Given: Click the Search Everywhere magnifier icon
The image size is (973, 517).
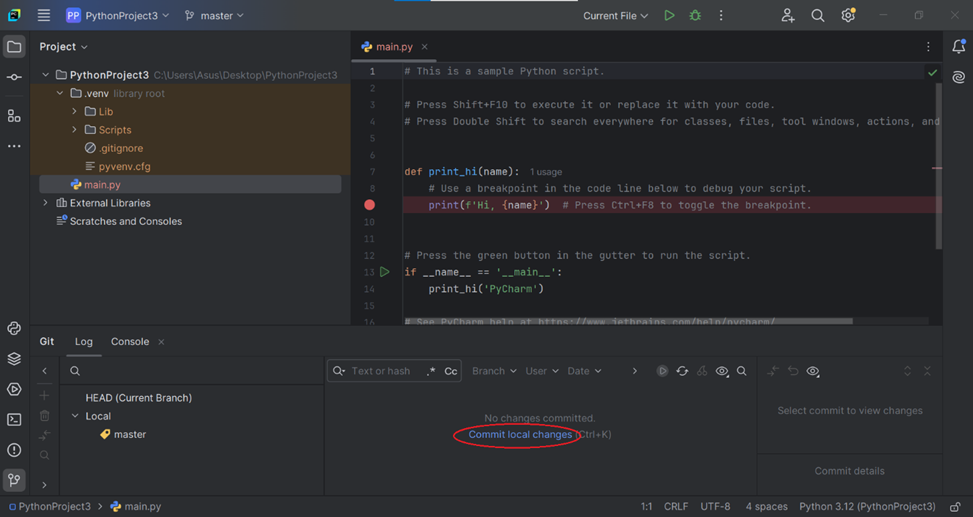Looking at the screenshot, I should (818, 16).
